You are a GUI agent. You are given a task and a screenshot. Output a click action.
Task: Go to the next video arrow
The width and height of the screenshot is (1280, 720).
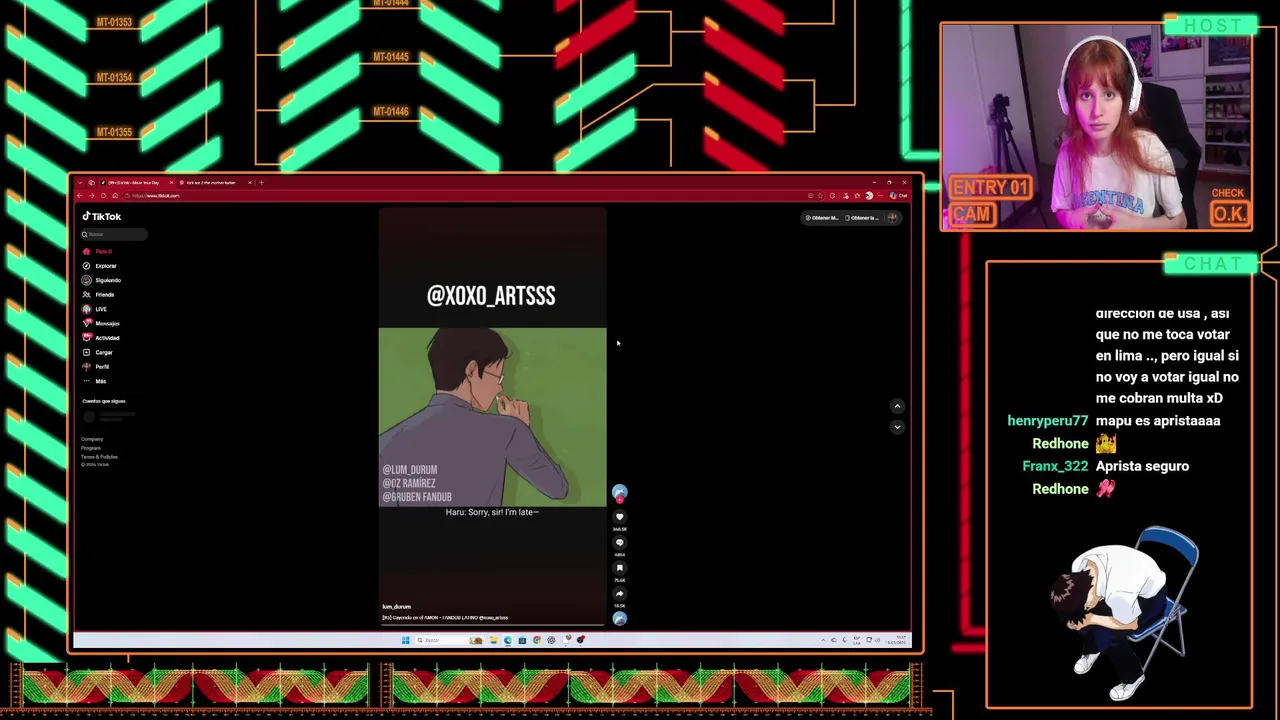[x=897, y=427]
